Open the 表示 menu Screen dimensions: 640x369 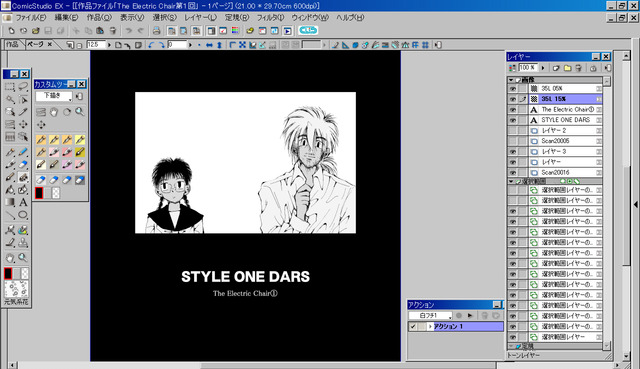click(x=132, y=18)
